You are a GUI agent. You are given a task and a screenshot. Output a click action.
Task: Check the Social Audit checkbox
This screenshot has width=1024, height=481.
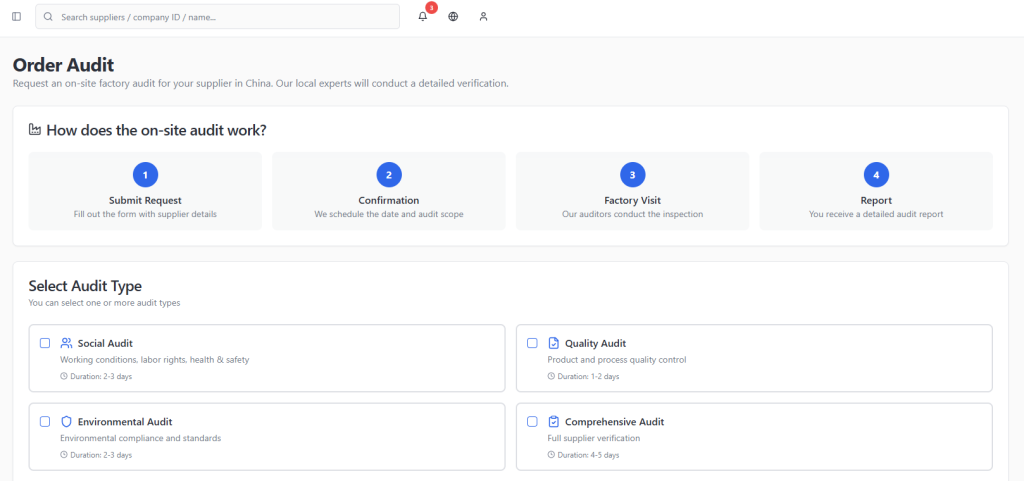pos(45,343)
